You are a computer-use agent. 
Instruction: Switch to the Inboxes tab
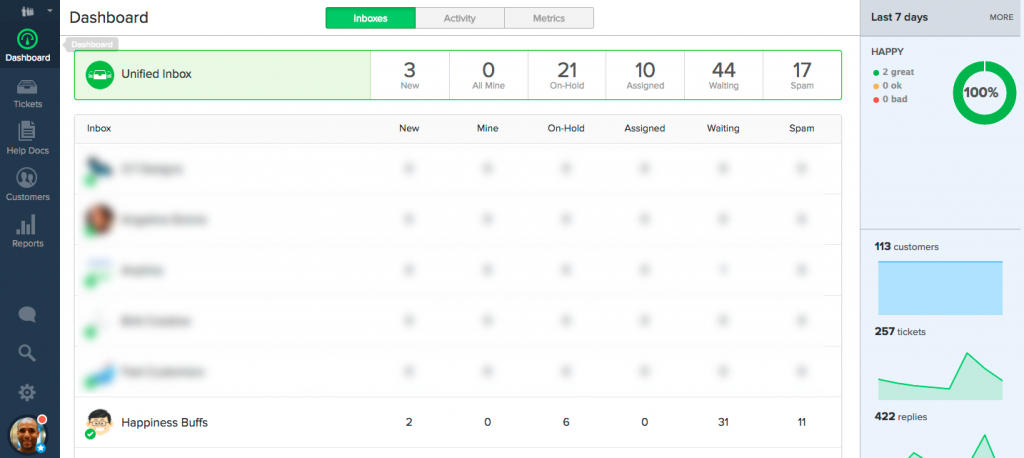370,18
